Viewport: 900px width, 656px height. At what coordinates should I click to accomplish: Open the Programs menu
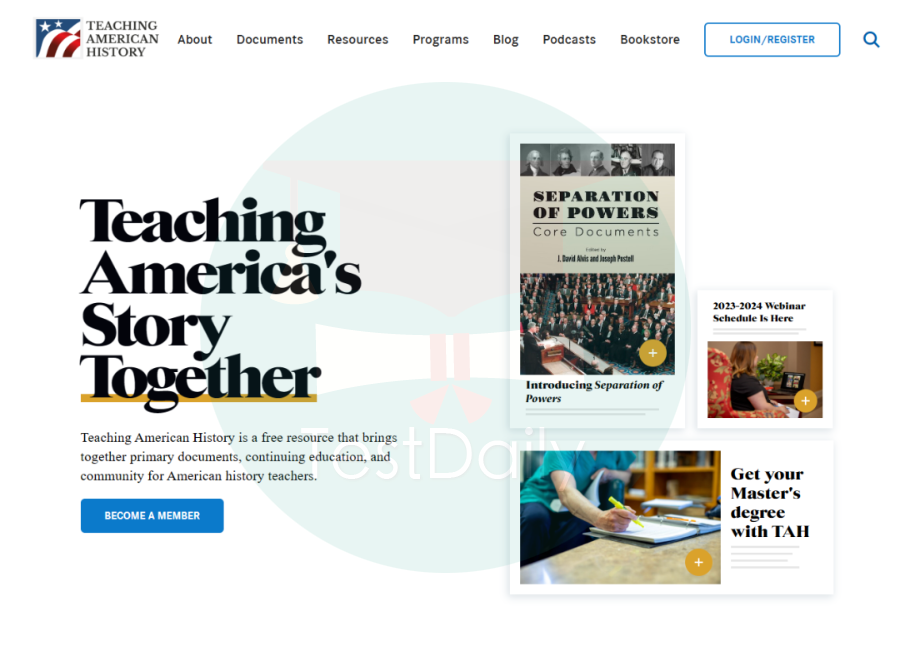[441, 40]
